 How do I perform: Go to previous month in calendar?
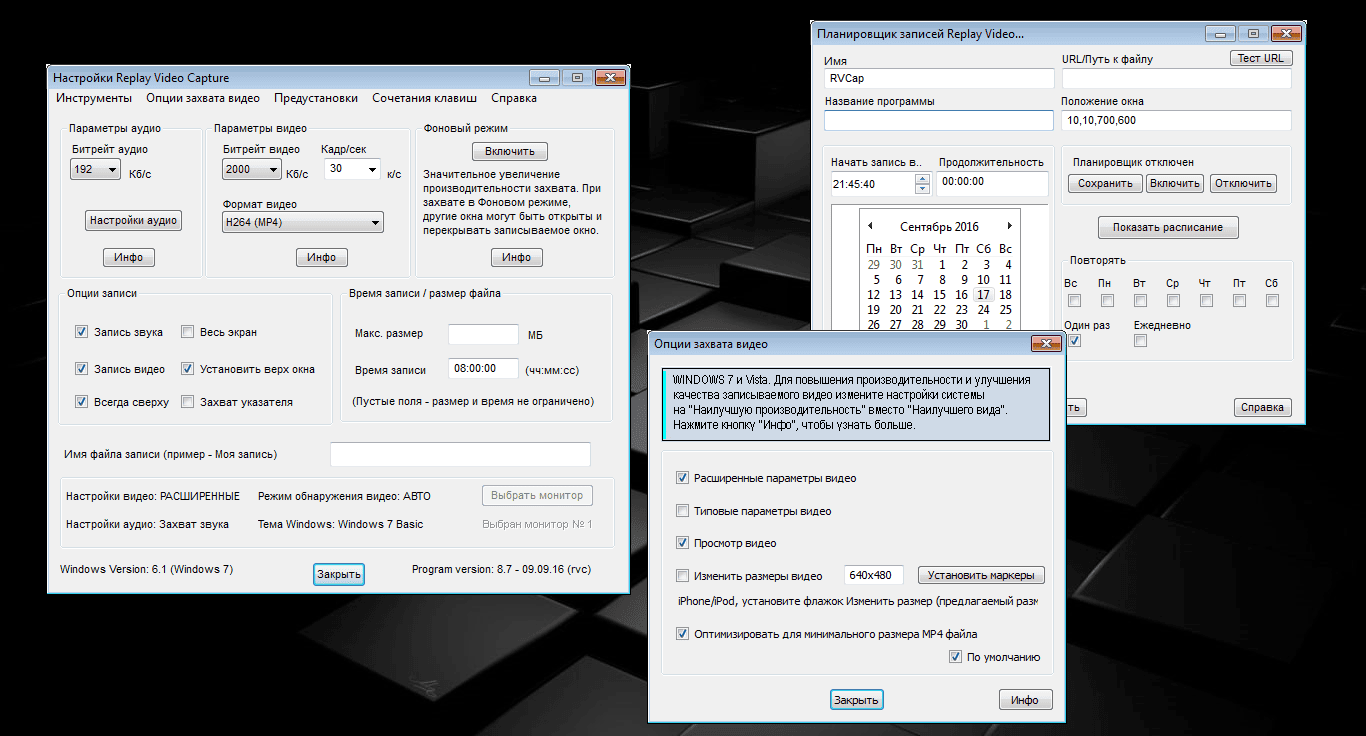coord(870,226)
